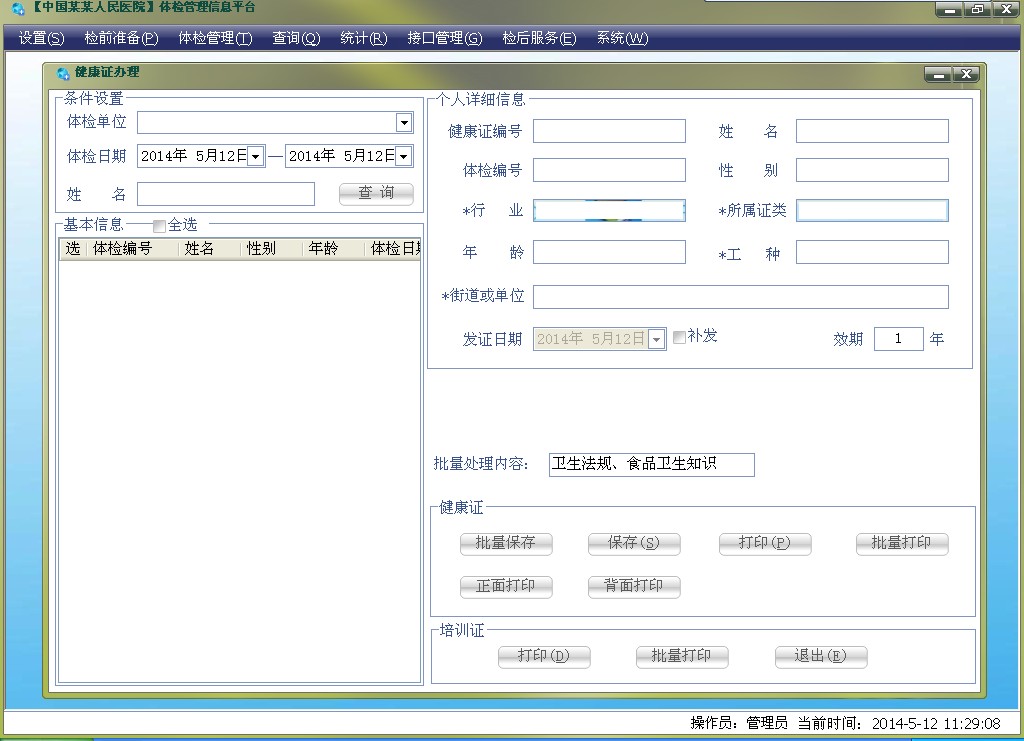Viewport: 1024px width, 741px height.
Task: Open the 发证日期 date dropdown
Action: (x=656, y=339)
